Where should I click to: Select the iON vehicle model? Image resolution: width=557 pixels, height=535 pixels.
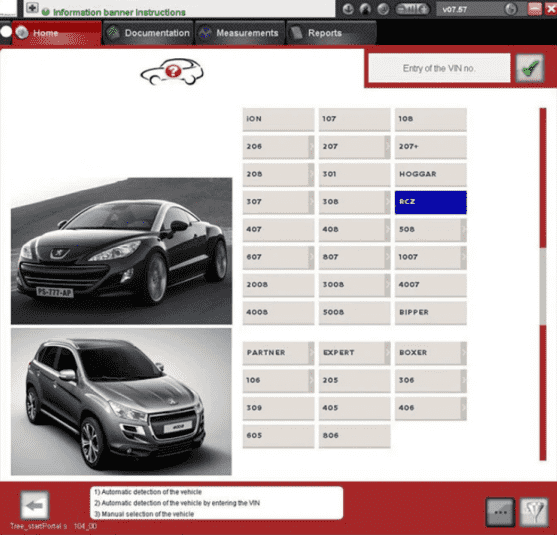(x=278, y=119)
